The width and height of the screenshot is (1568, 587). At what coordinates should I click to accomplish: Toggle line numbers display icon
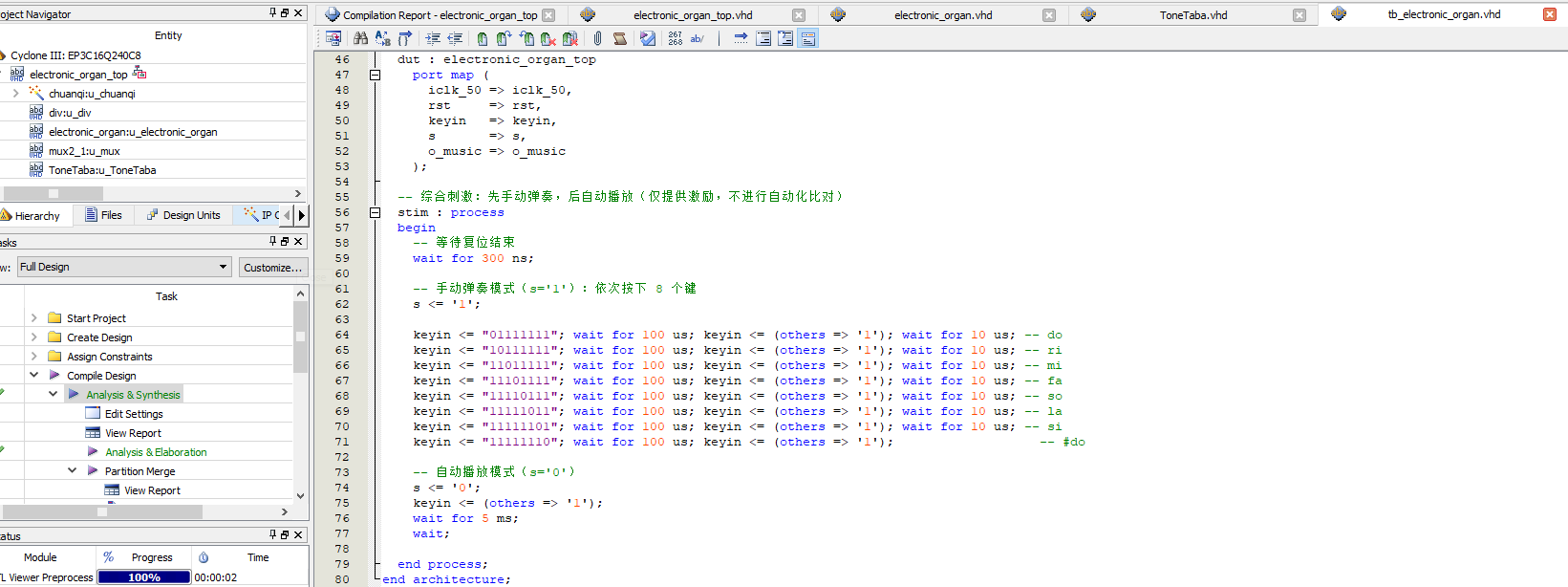pyautogui.click(x=676, y=38)
